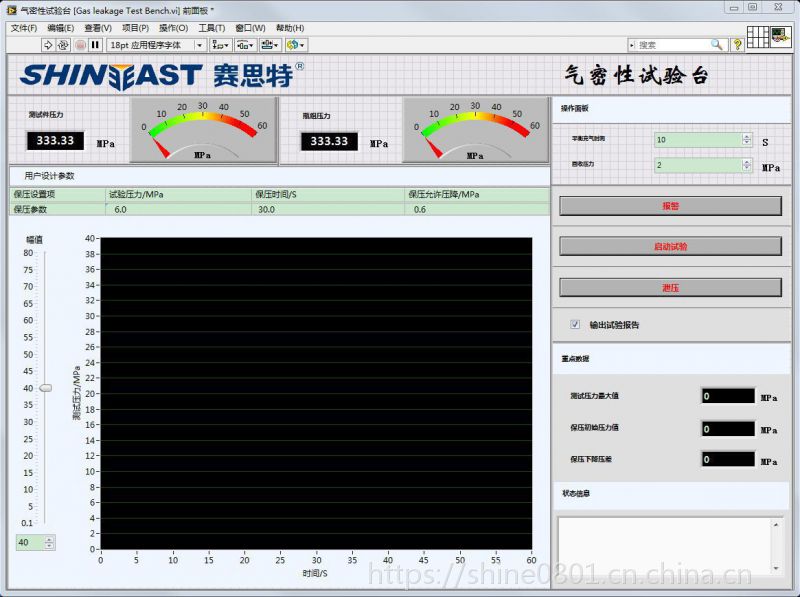
Task: Click the magnifier icon in the search box
Action: 717,45
